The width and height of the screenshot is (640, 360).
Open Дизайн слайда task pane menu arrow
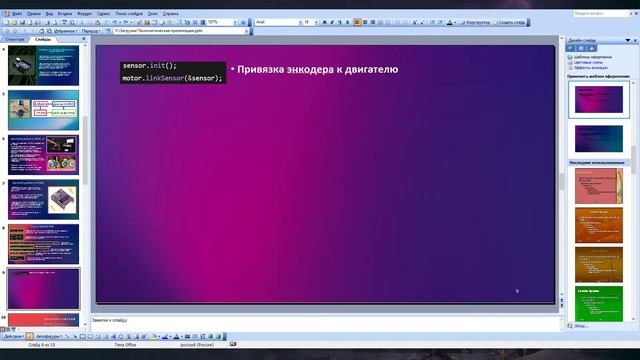tap(628, 40)
